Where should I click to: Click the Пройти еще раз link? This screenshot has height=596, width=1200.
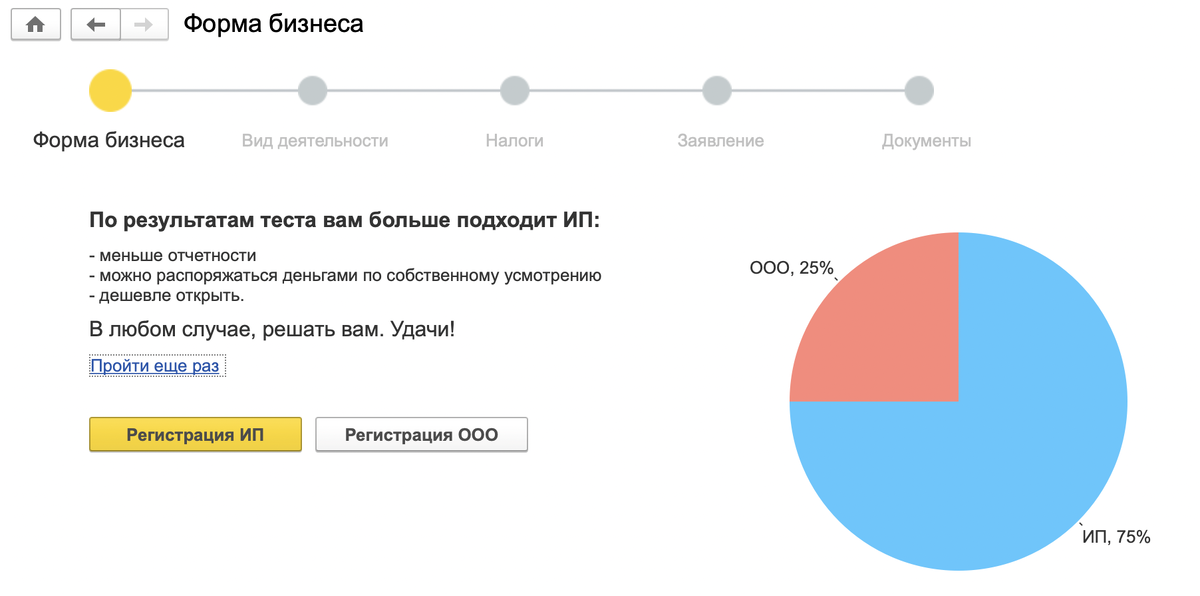click(x=155, y=366)
